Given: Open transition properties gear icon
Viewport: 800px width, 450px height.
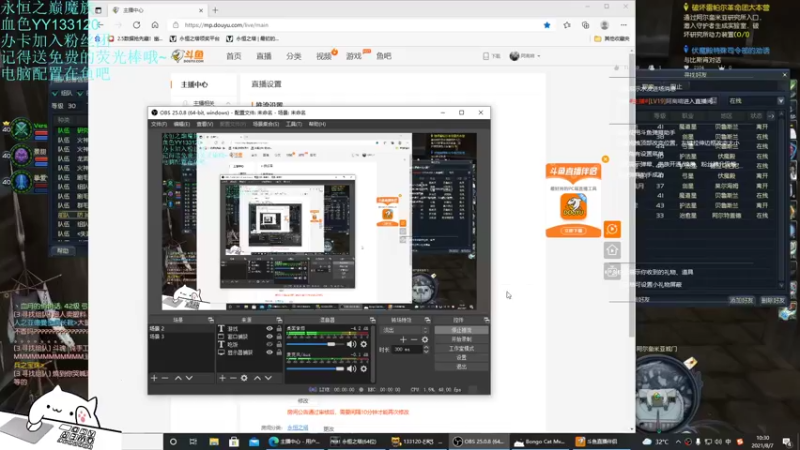Looking at the screenshot, I should click(x=424, y=339).
